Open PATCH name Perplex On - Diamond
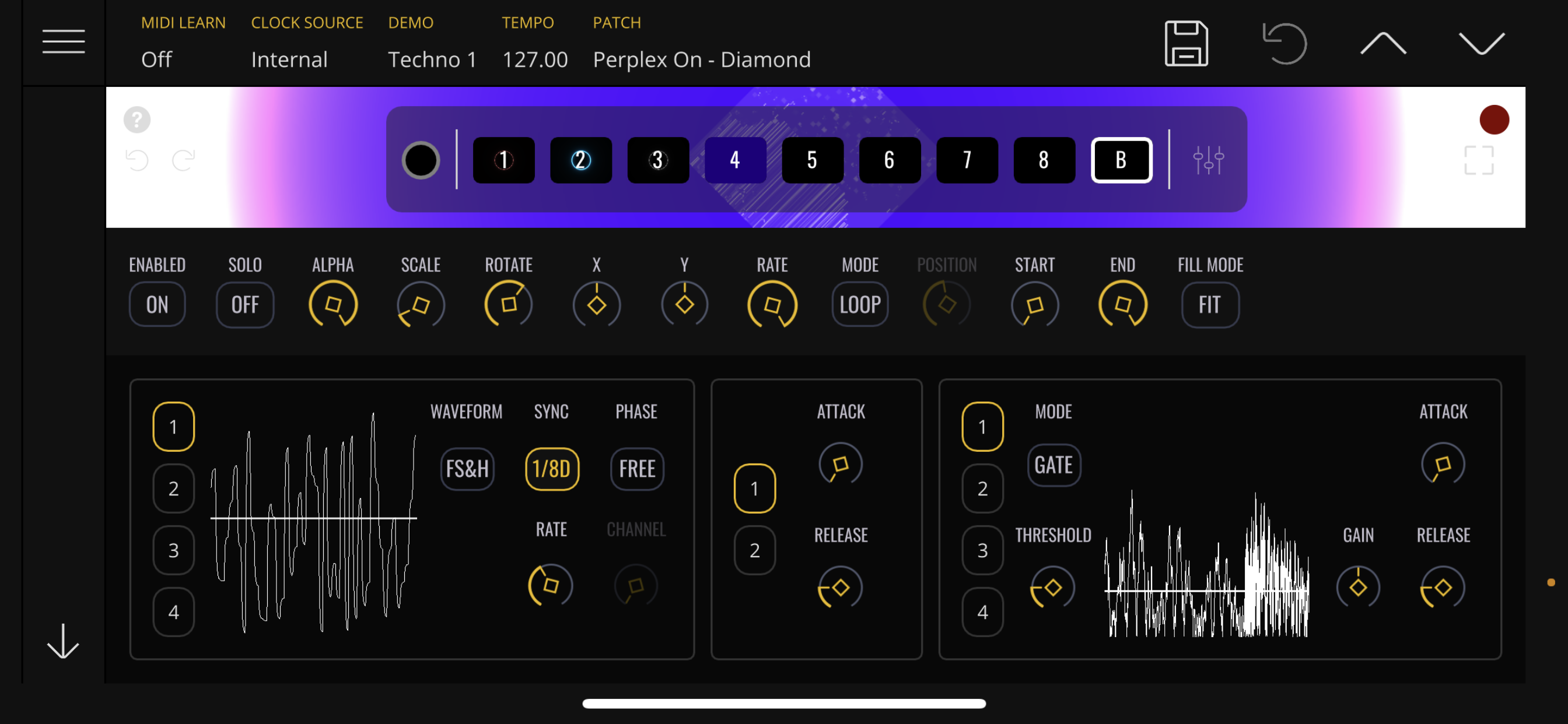The width and height of the screenshot is (1568, 724). click(x=701, y=59)
